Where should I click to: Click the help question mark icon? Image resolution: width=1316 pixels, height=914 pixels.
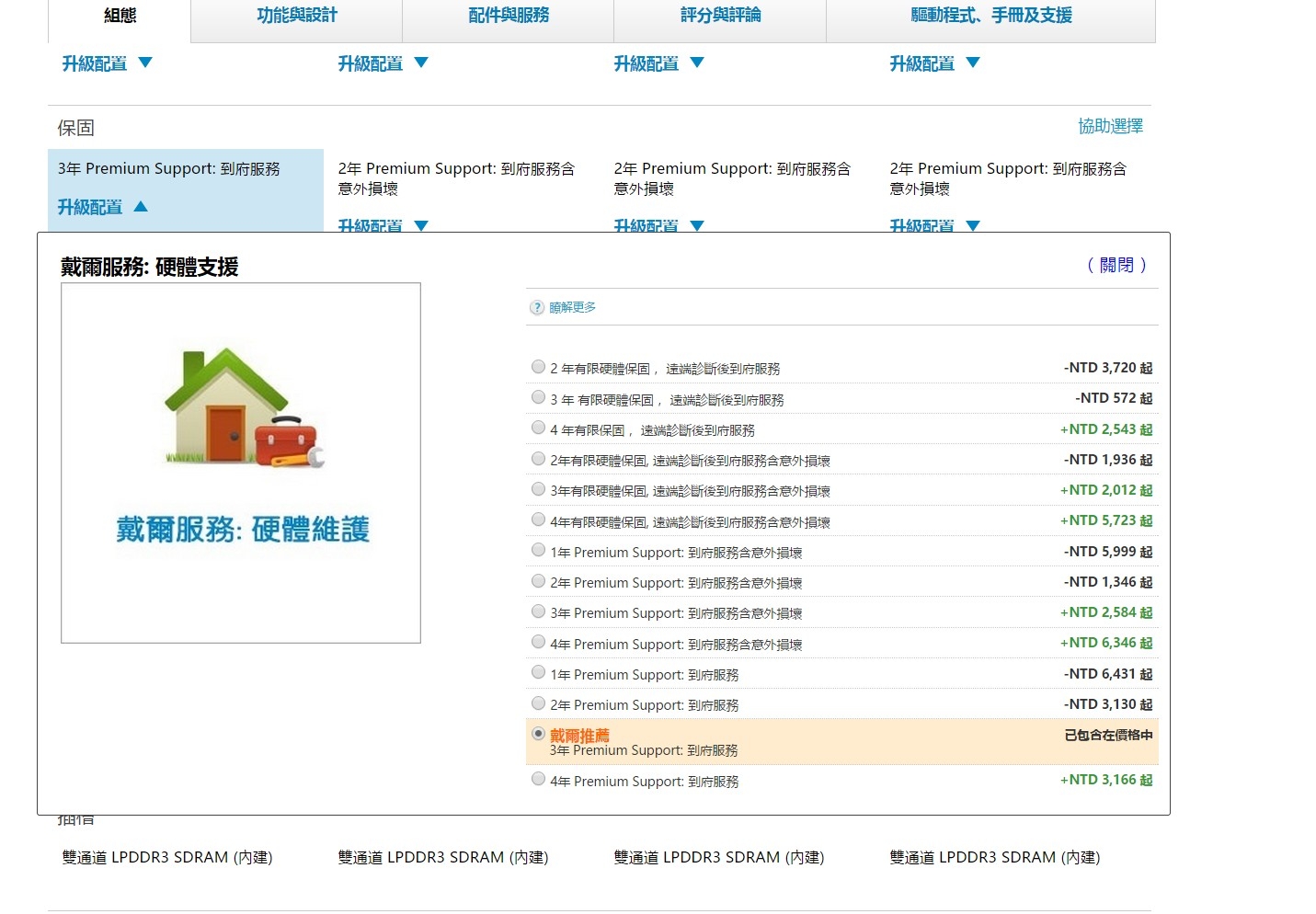pyautogui.click(x=537, y=307)
